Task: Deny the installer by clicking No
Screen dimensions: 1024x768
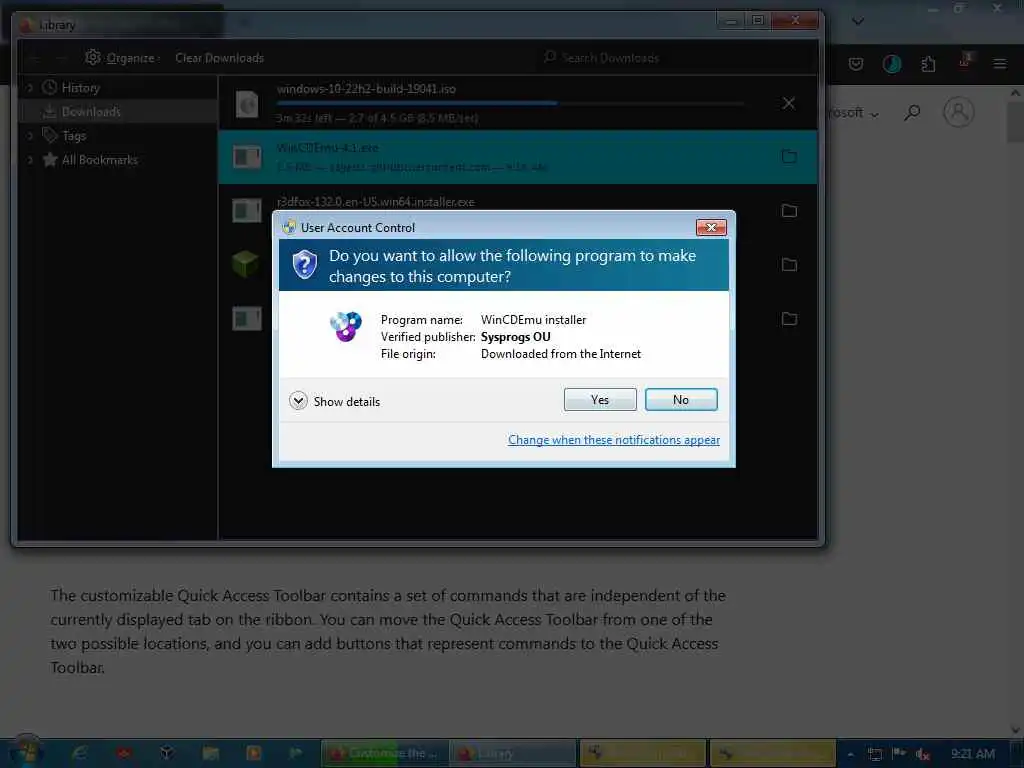Action: [x=680, y=400]
